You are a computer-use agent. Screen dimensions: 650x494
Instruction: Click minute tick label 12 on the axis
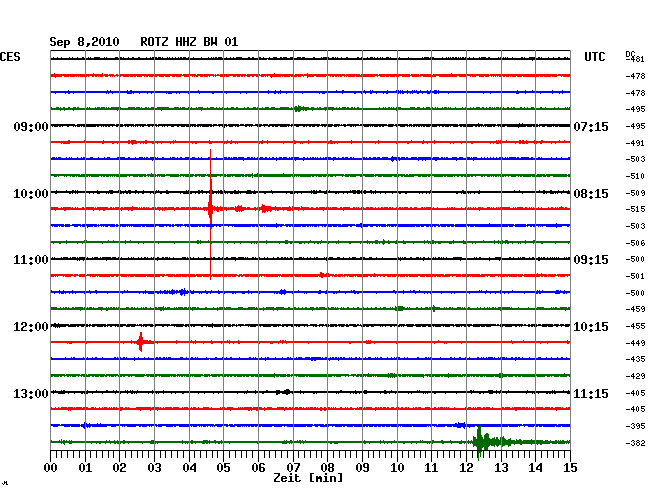pyautogui.click(x=466, y=468)
